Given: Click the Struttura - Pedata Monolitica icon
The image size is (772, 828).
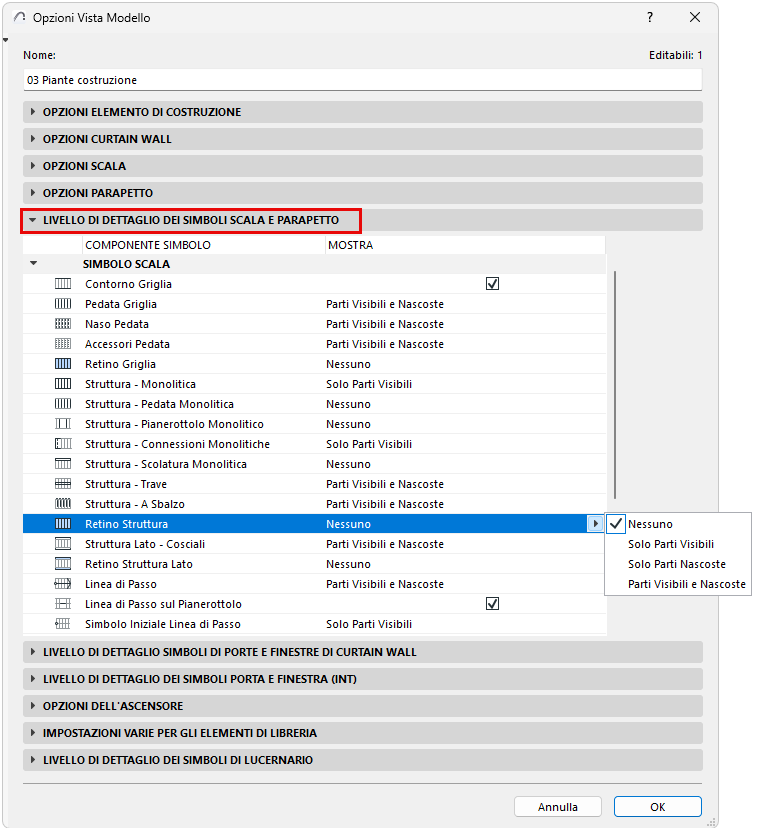Looking at the screenshot, I should pyautogui.click(x=63, y=404).
